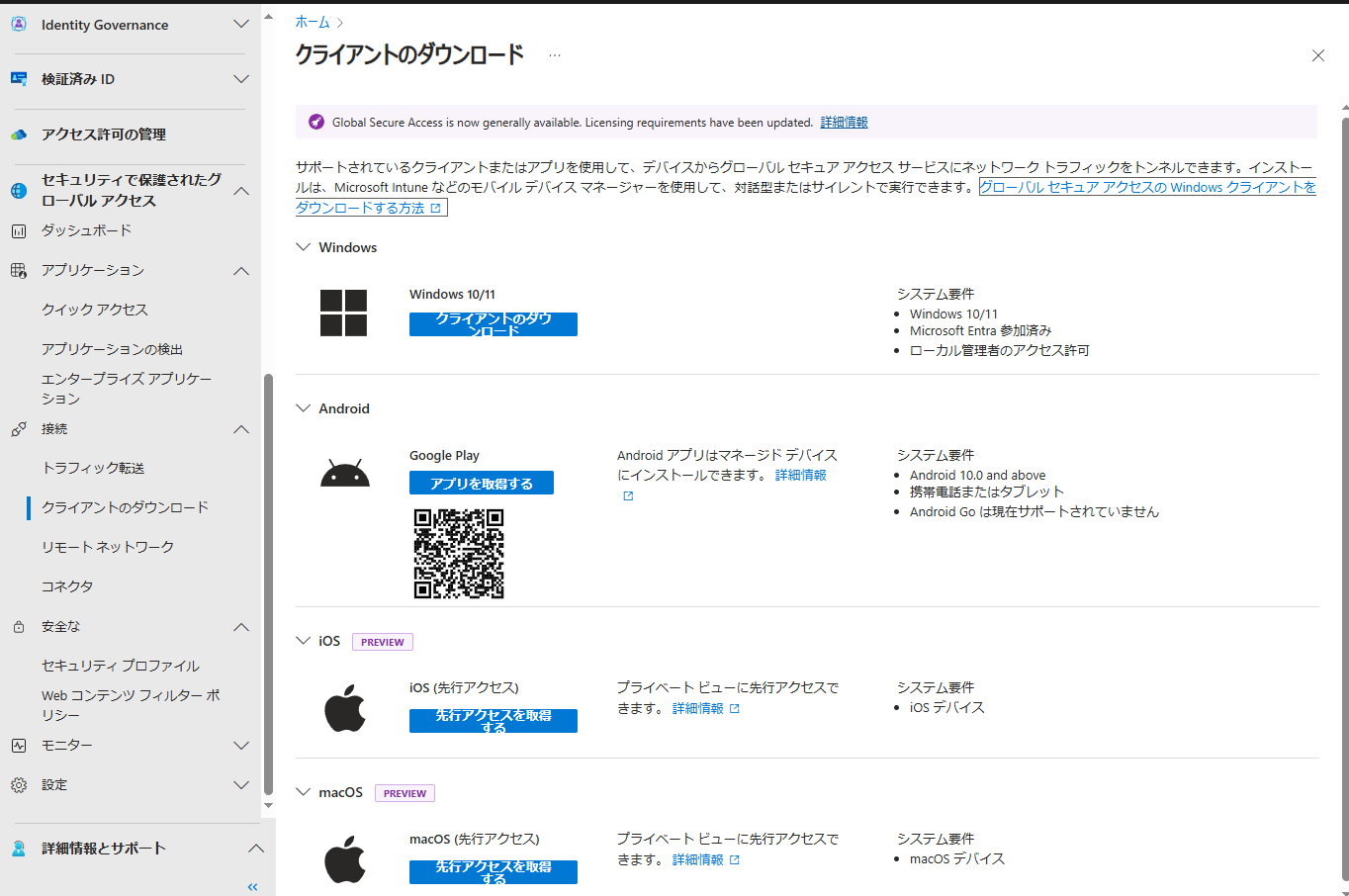Click the Windows logo icon
The height and width of the screenshot is (896, 1349).
tap(343, 313)
